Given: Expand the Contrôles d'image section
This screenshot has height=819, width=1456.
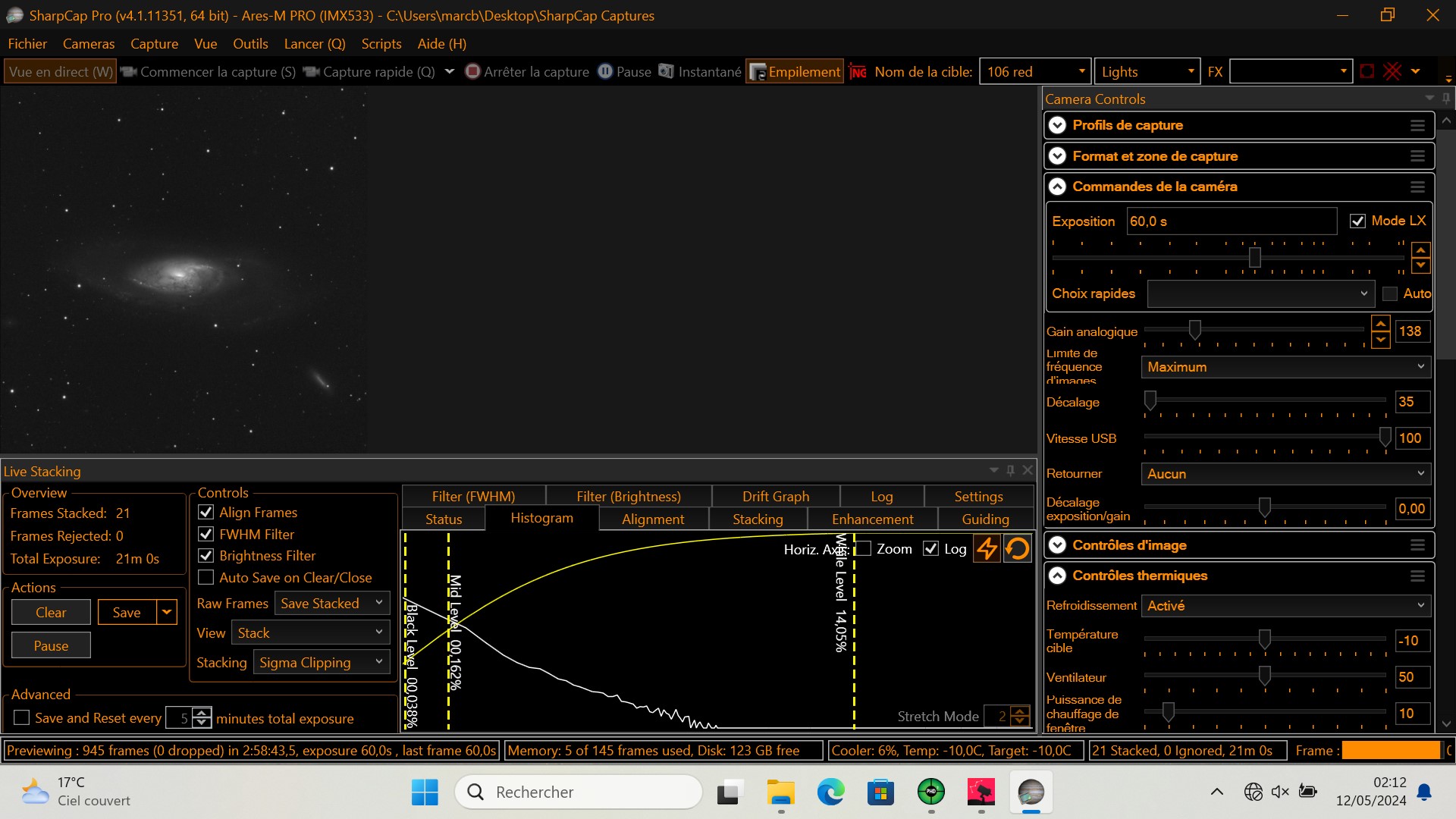Looking at the screenshot, I should click(1057, 544).
